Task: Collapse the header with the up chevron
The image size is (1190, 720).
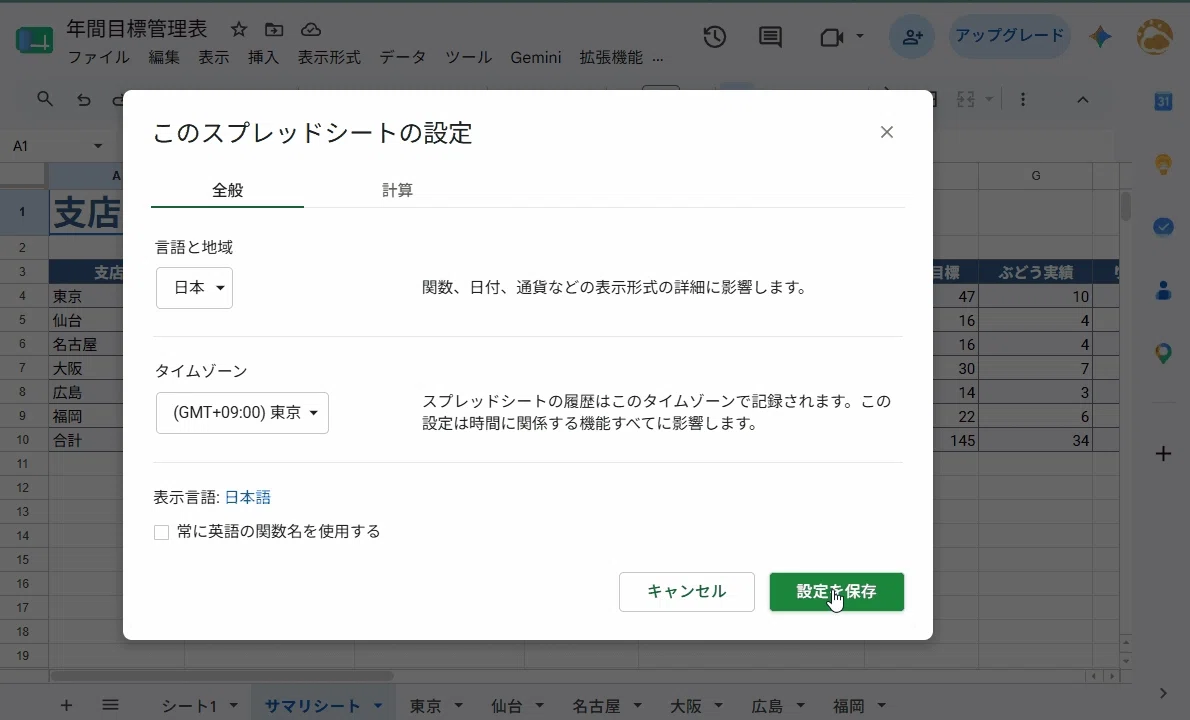Action: coord(1083,99)
